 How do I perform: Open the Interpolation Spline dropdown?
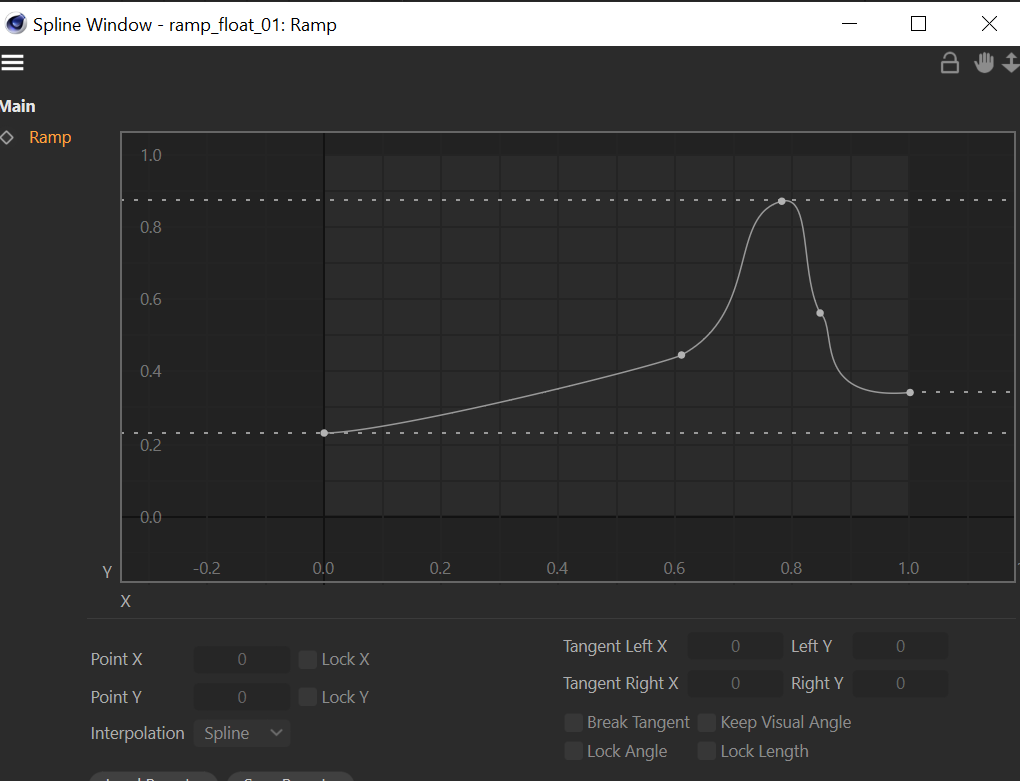pos(242,733)
